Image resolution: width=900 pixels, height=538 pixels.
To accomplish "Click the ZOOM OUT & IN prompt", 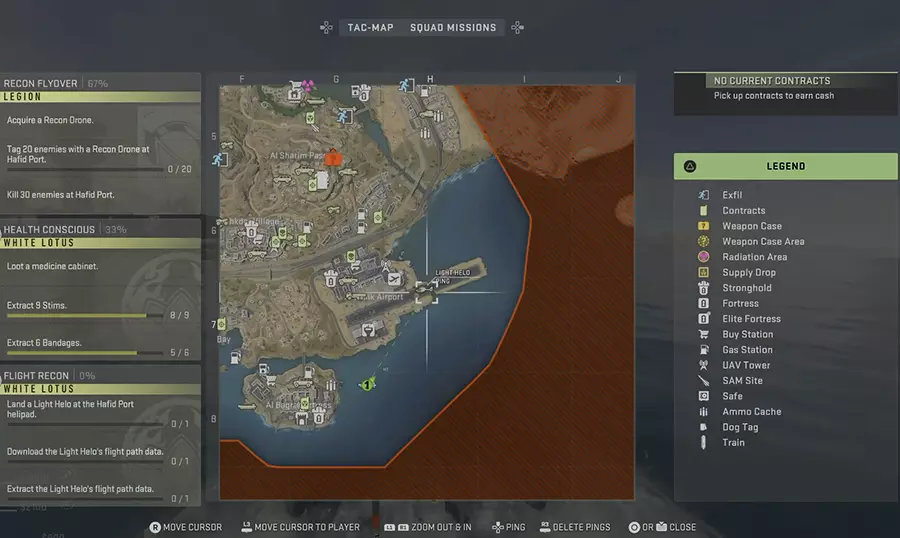I will [428, 527].
